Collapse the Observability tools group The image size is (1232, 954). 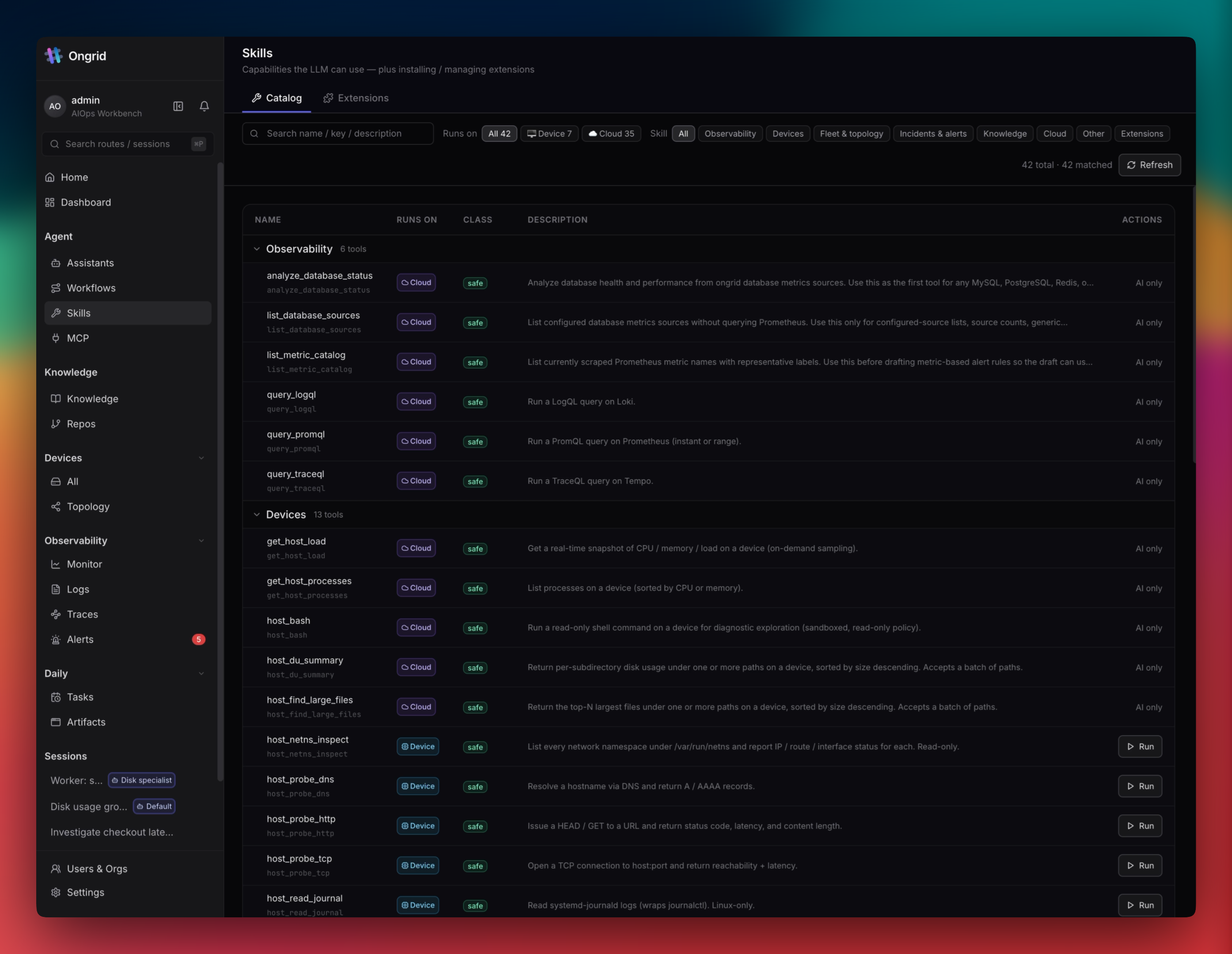[x=257, y=249]
